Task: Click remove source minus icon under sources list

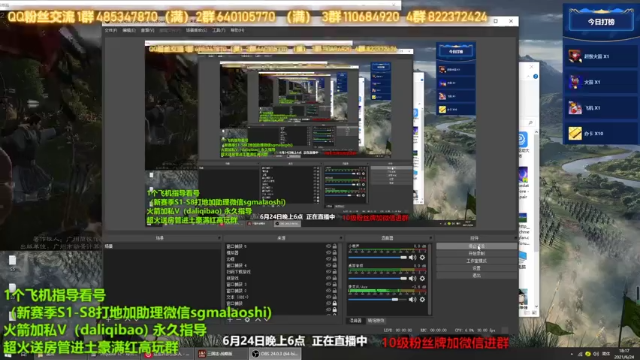Action: [239, 320]
